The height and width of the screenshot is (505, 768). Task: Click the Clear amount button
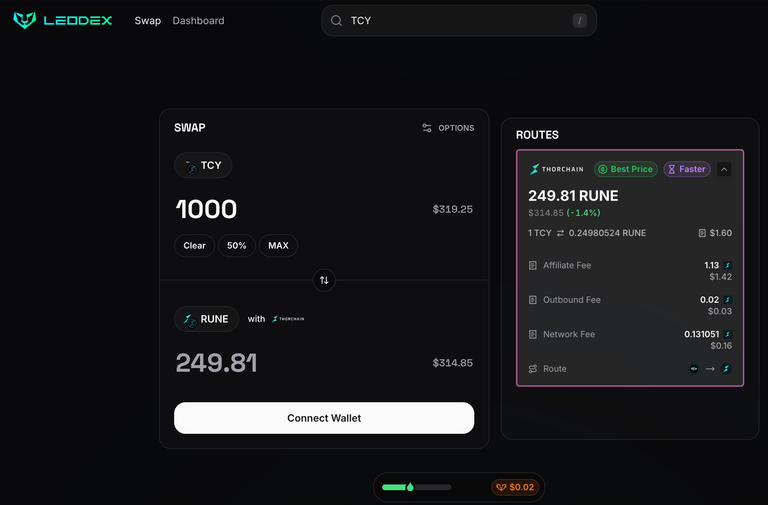[194, 246]
